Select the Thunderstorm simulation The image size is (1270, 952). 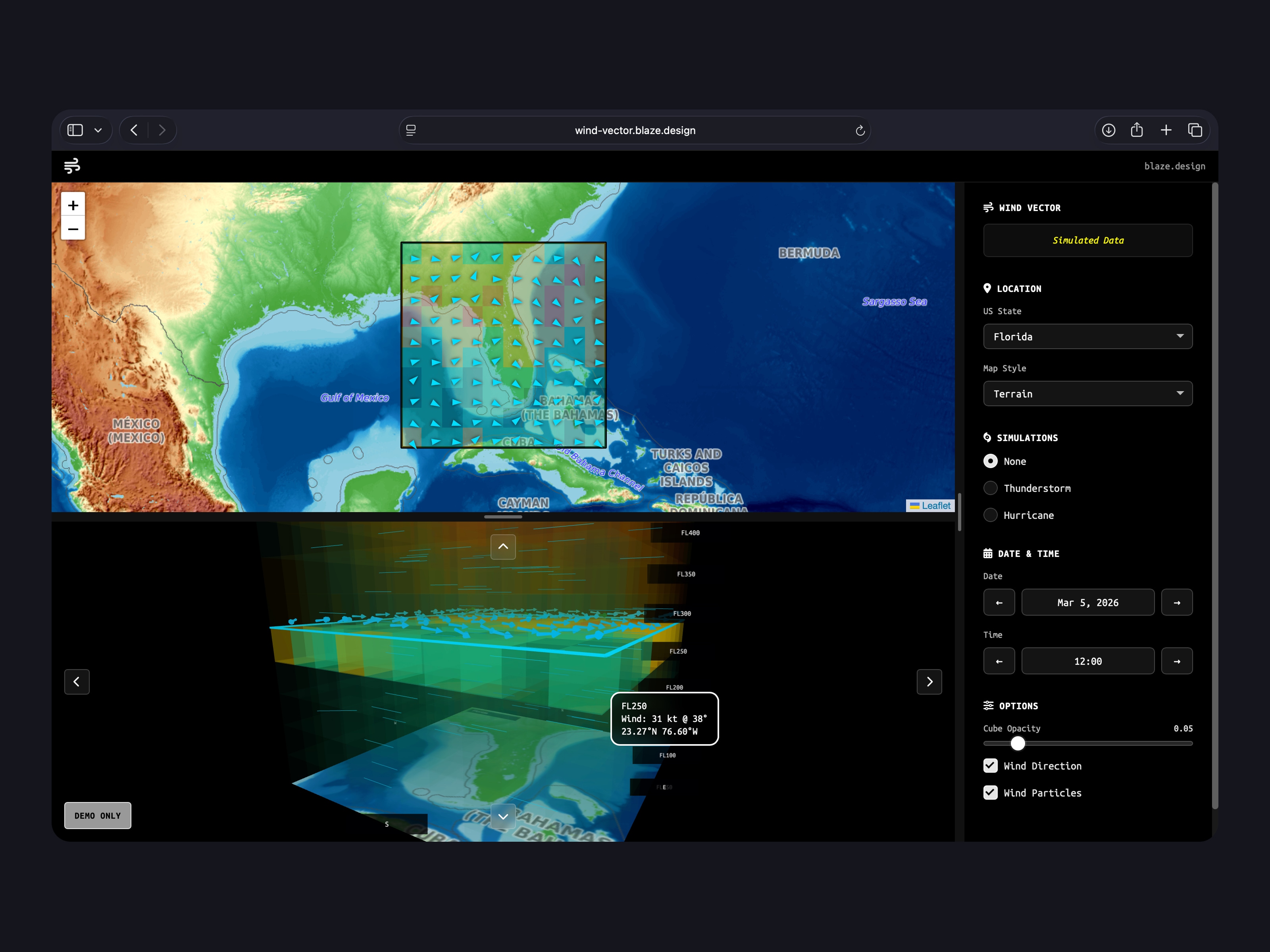[990, 488]
